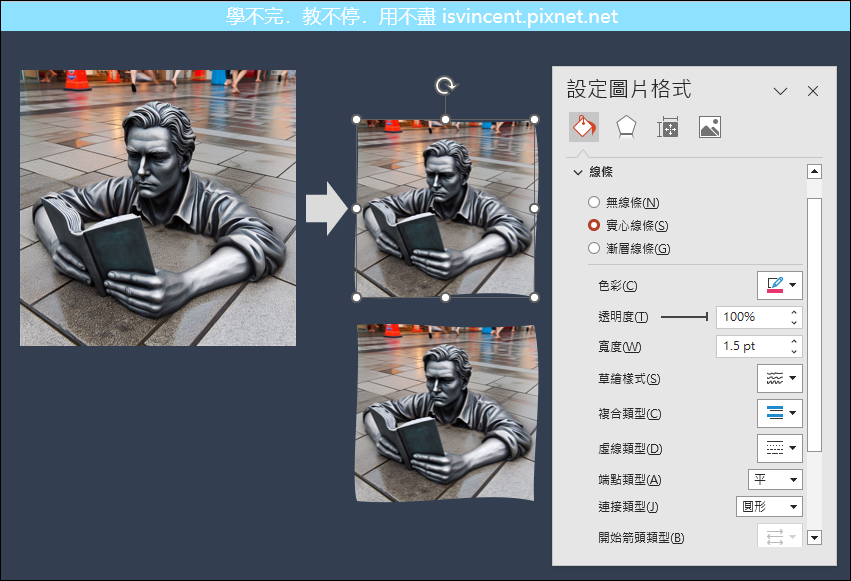Click the rotation handle above selected picture
The height and width of the screenshot is (581, 851).
pyautogui.click(x=446, y=85)
